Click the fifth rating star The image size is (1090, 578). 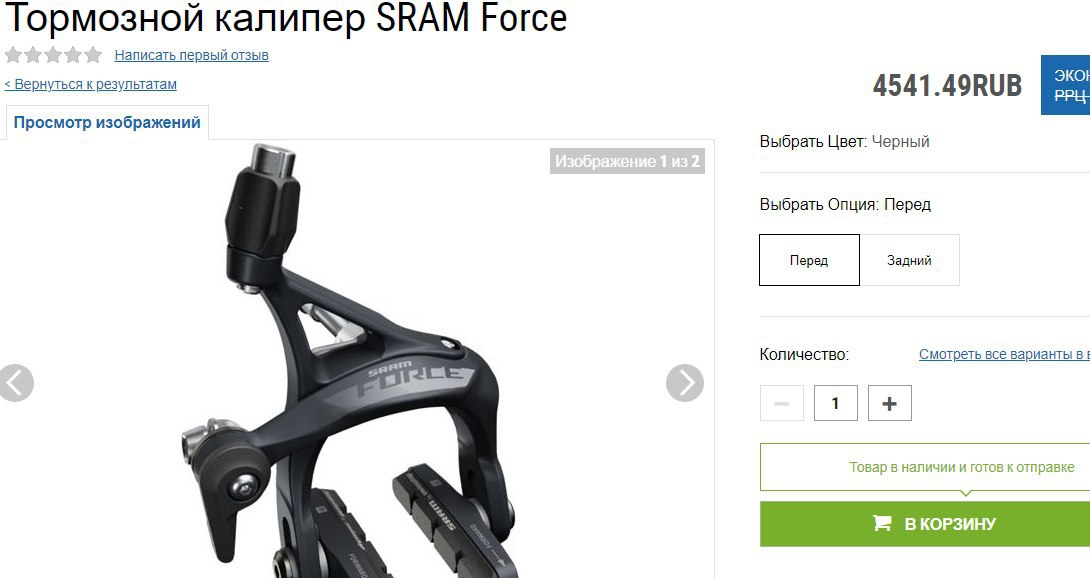click(92, 55)
